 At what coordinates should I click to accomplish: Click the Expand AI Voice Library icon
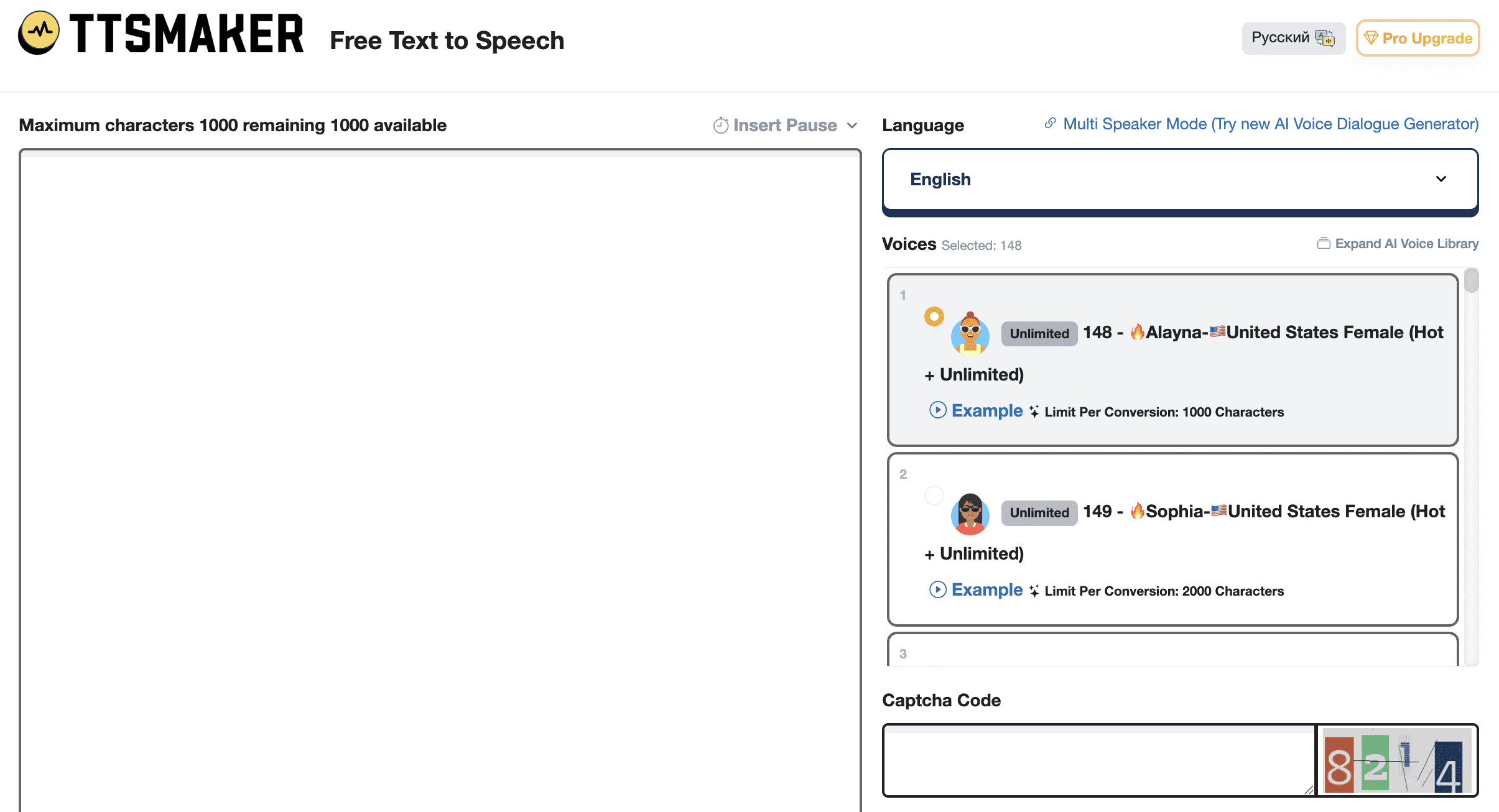1324,244
